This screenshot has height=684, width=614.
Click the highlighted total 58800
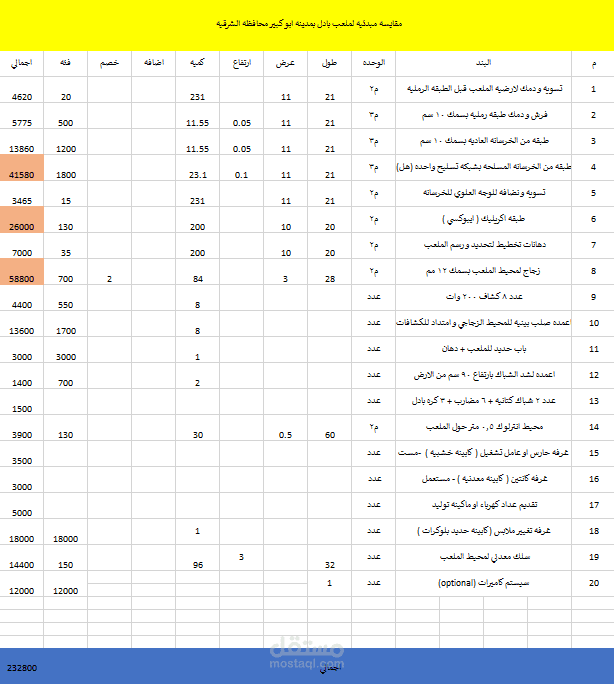(x=22, y=272)
